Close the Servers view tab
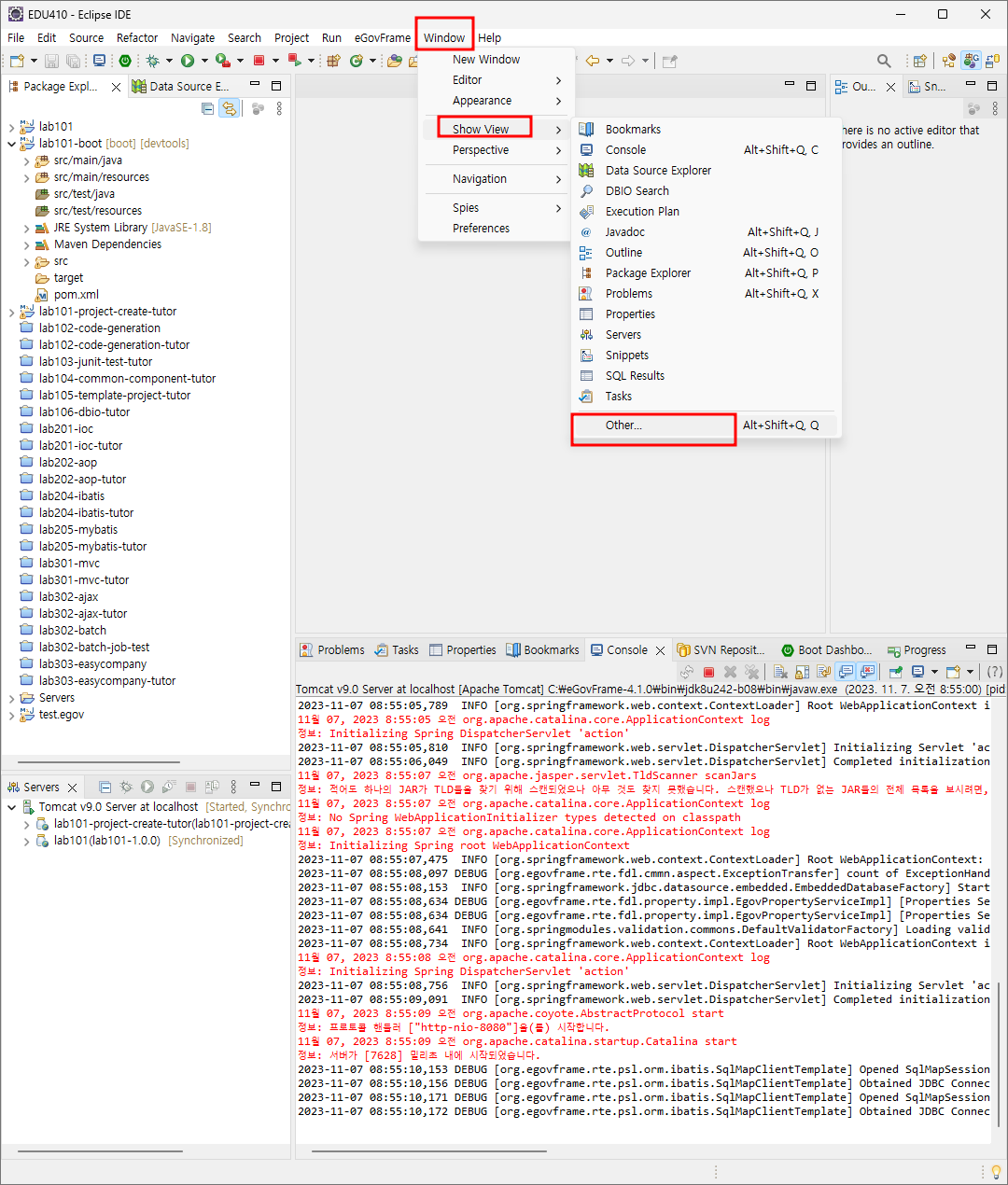Screen dimensions: 1008x1185 point(73,788)
